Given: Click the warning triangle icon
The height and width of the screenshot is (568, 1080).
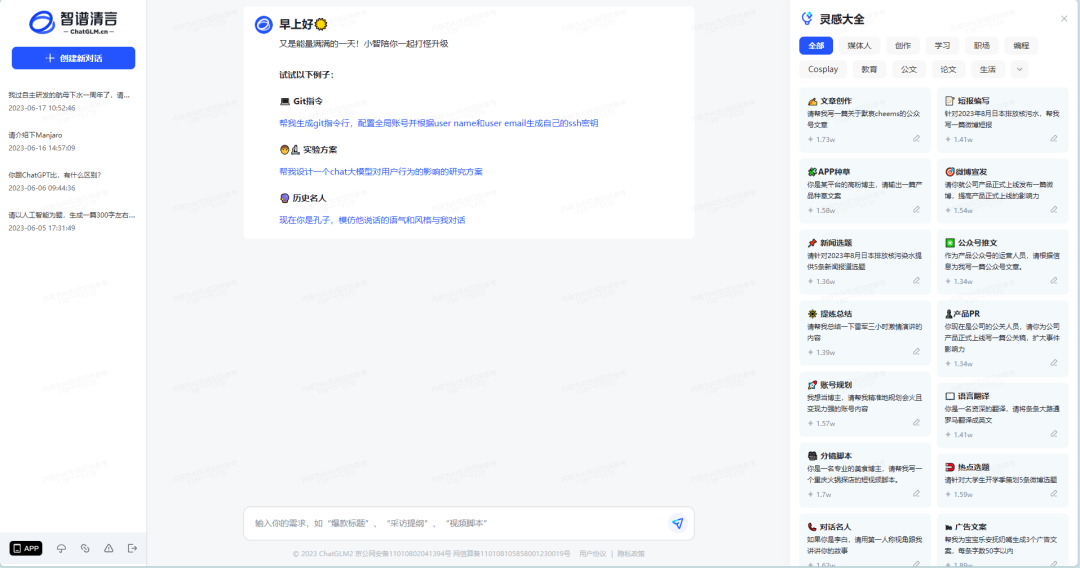Looking at the screenshot, I should coord(109,548).
